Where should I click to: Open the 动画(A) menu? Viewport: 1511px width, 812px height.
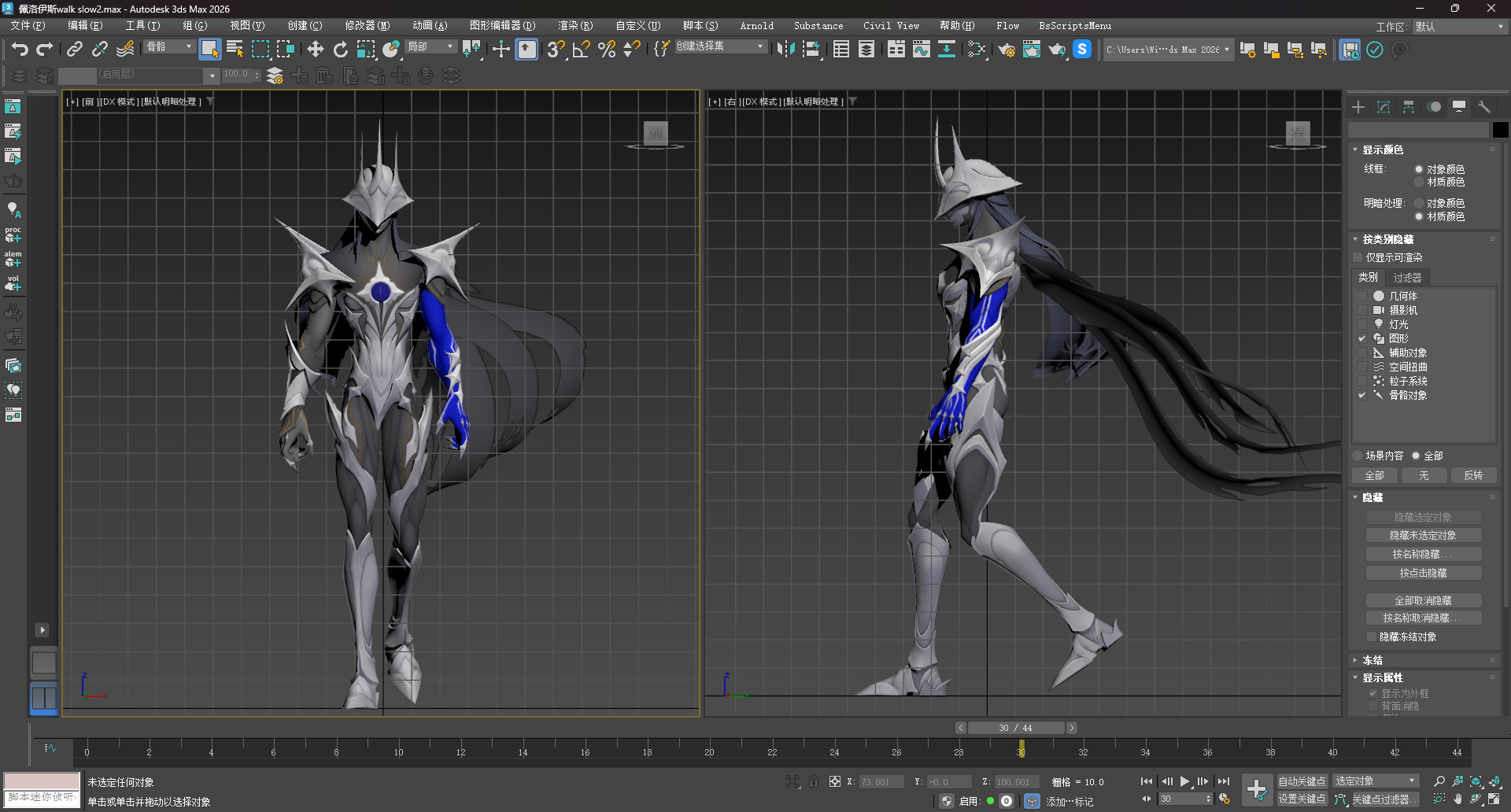point(430,26)
